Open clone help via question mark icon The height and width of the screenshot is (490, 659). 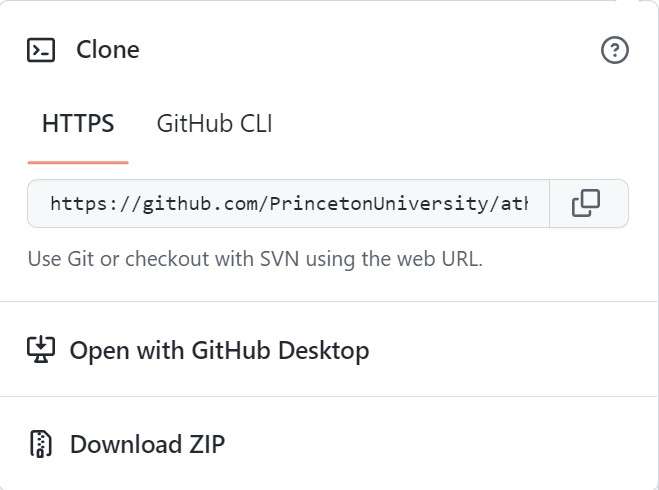point(614,50)
